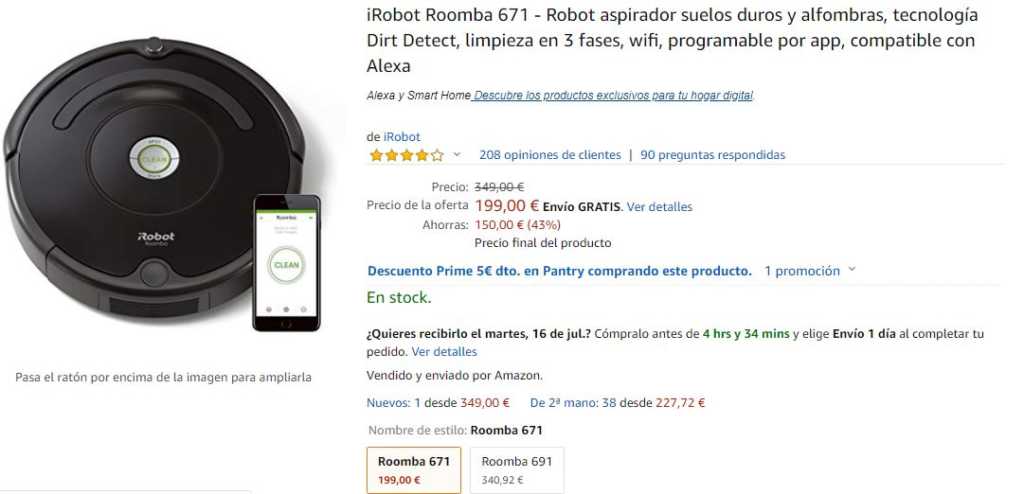Image resolution: width=1024 pixels, height=494 pixels.
Task: Open Nuevos: 1 desde 349,00 € offers
Action: point(438,403)
